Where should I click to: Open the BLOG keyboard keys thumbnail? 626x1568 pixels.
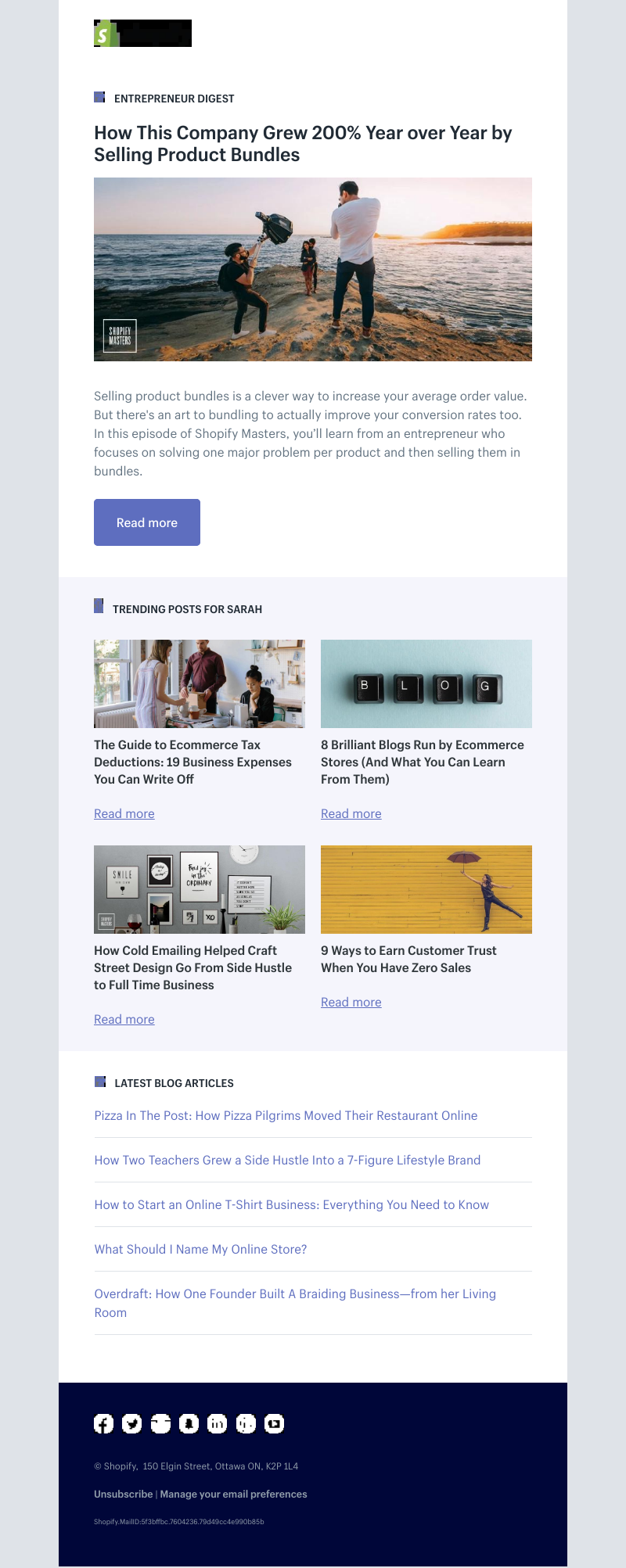tap(426, 684)
